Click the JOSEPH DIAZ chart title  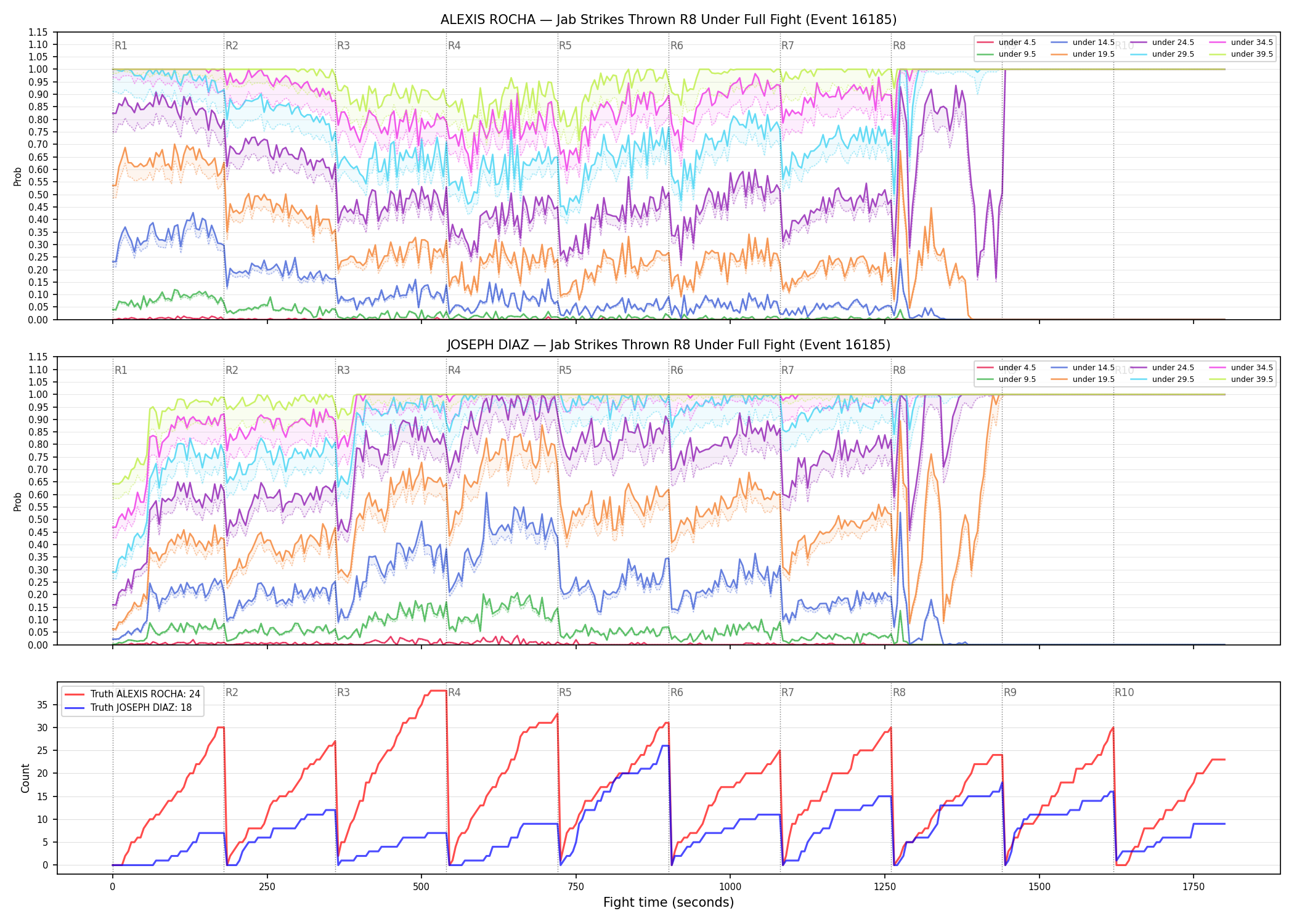[x=669, y=345]
